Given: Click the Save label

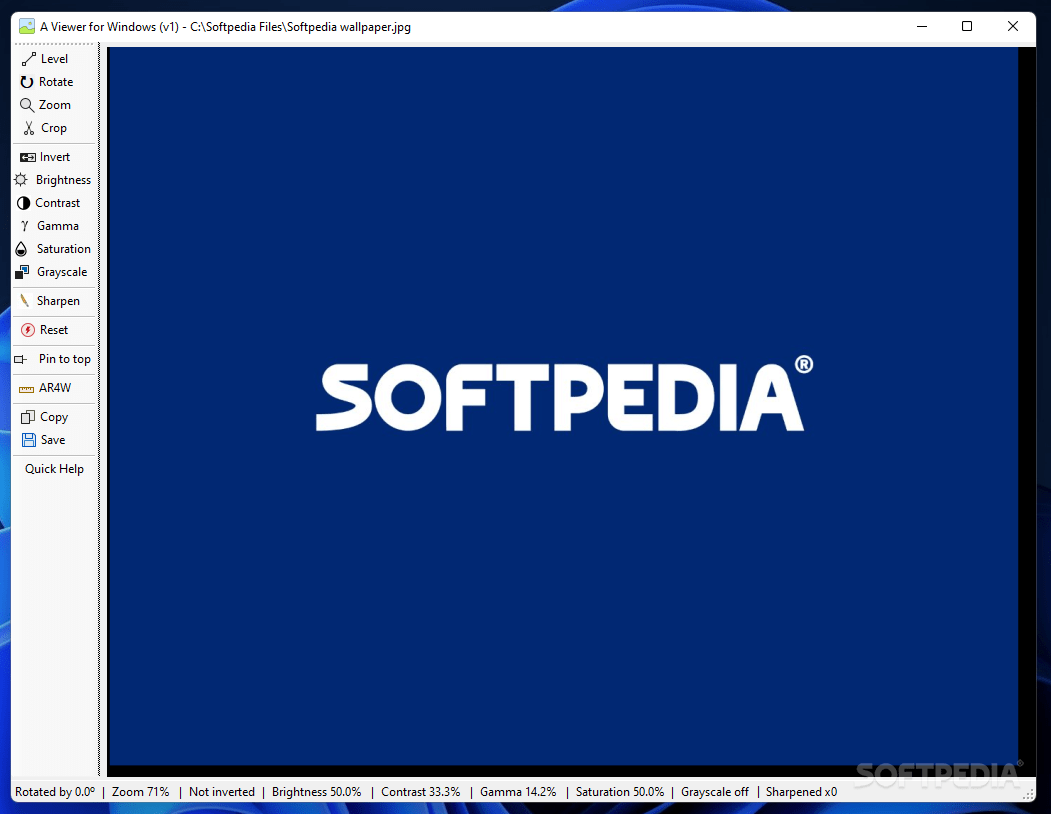Looking at the screenshot, I should coord(53,440).
